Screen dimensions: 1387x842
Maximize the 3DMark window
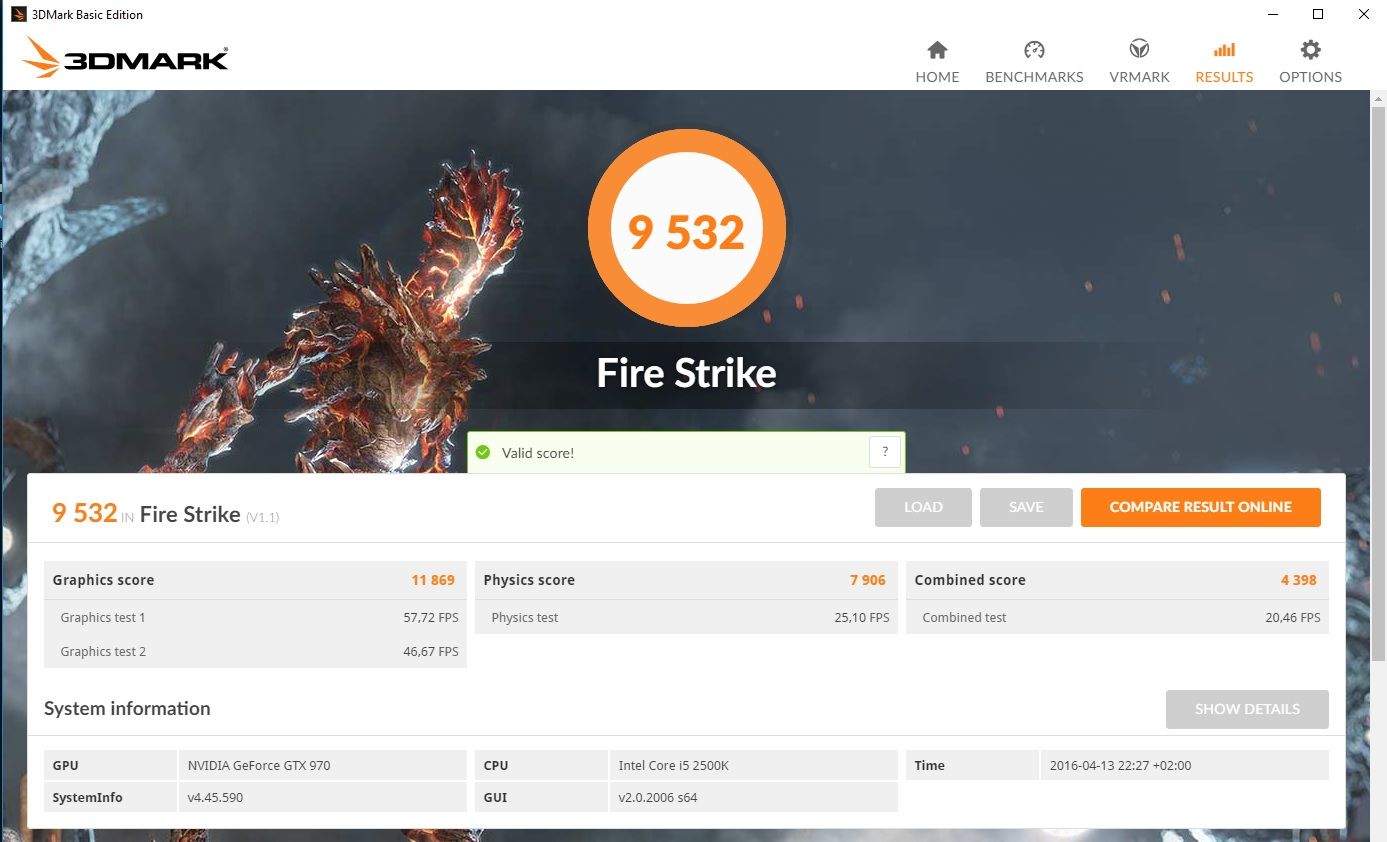point(1318,14)
